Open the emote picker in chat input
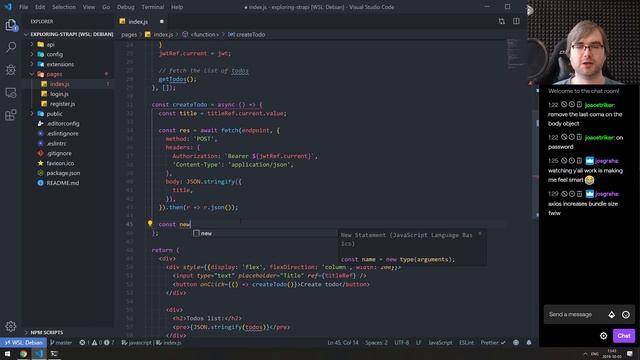The width and height of the screenshot is (640, 360). (x=626, y=314)
